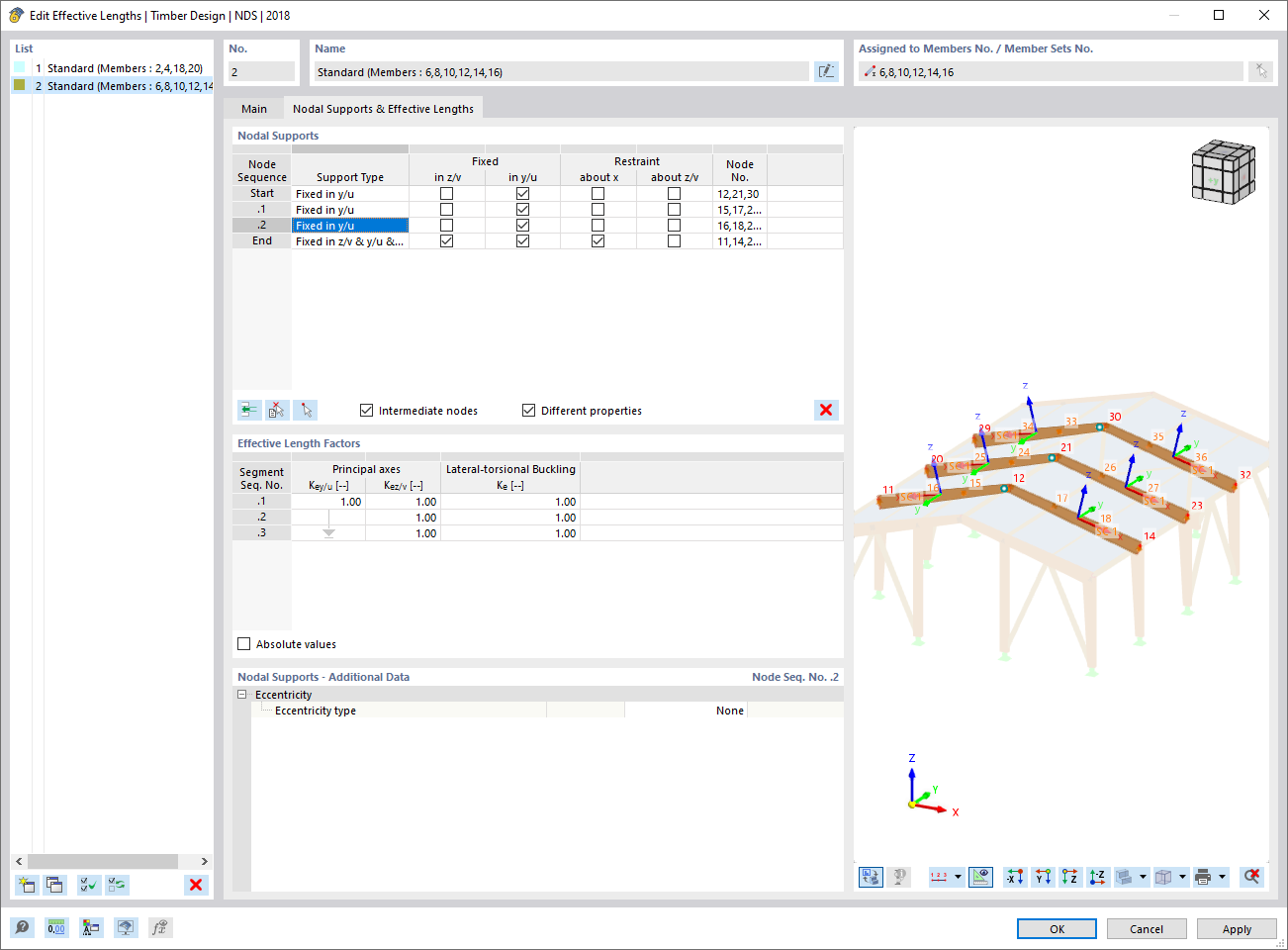This screenshot has width=1288, height=950.
Task: Click the insert row icon in Nodal Supports
Action: 248,410
